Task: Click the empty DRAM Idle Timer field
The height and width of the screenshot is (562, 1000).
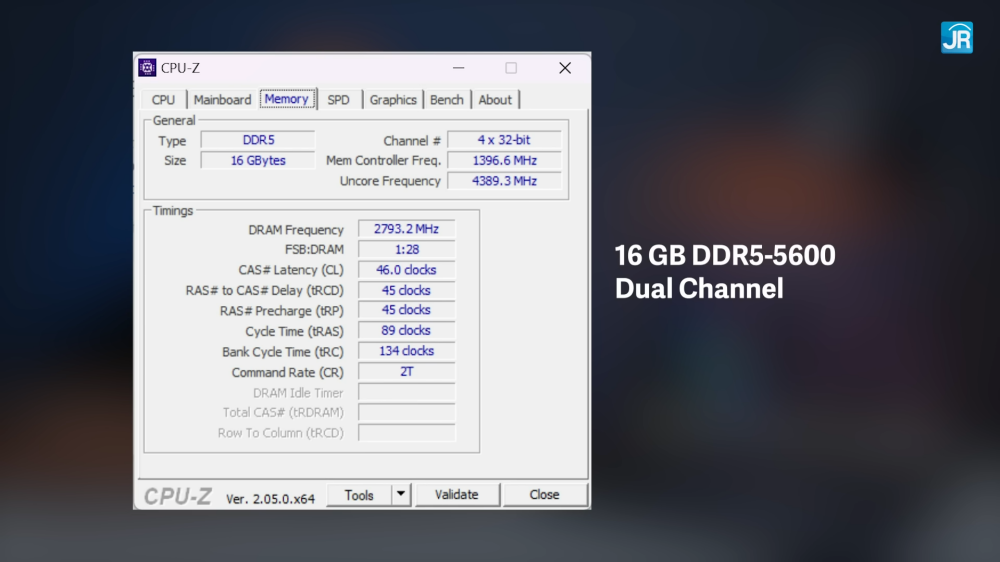Action: (x=406, y=392)
